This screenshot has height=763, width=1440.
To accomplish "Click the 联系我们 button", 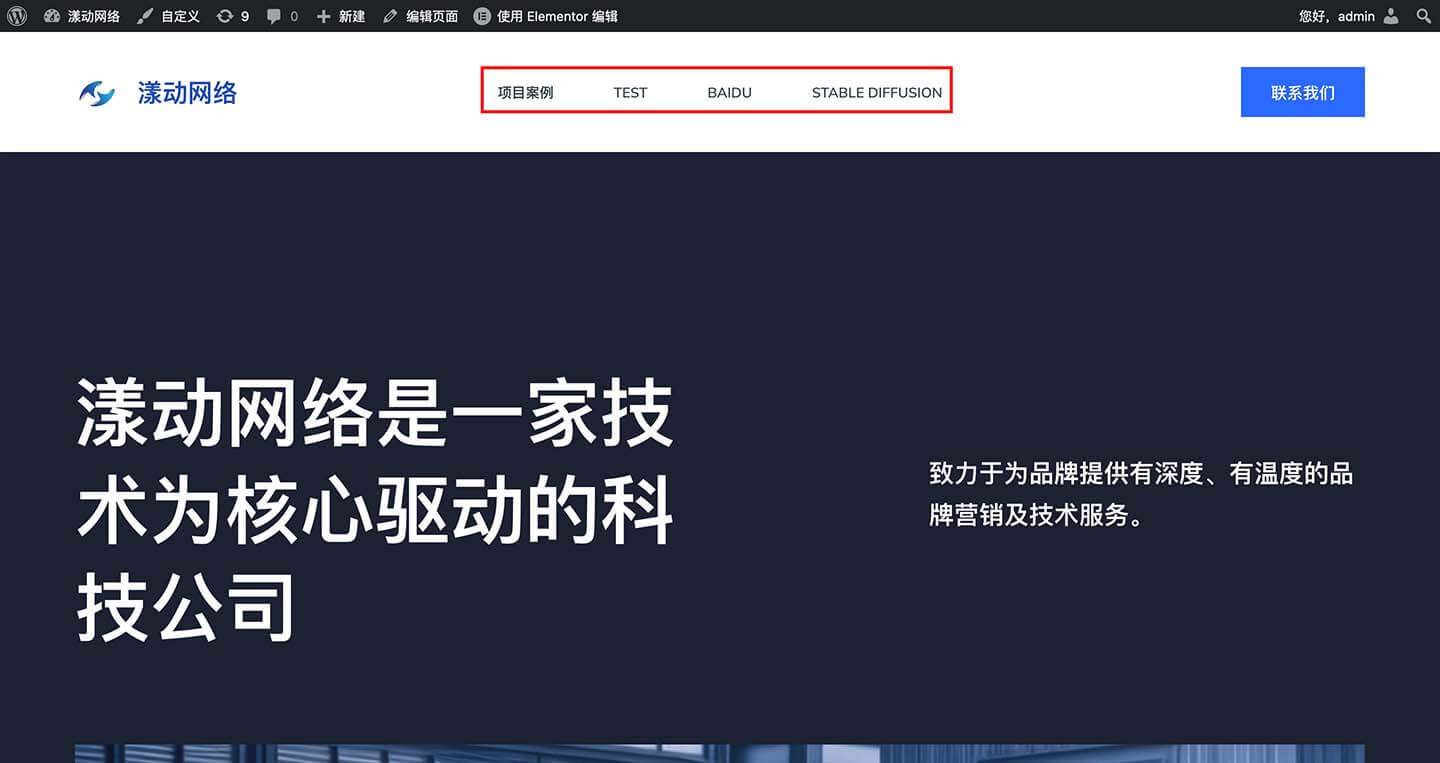I will (x=1302, y=92).
